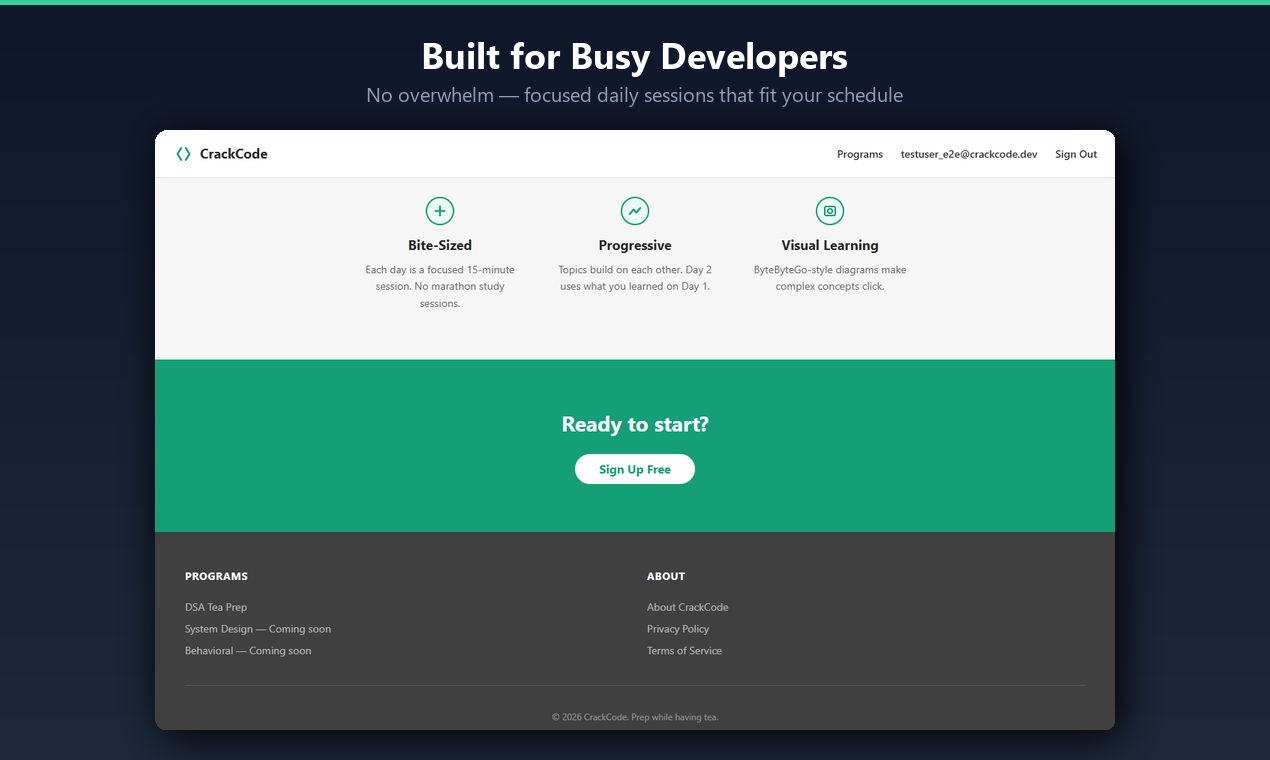Click the Visual Learning camera circle icon

830,211
